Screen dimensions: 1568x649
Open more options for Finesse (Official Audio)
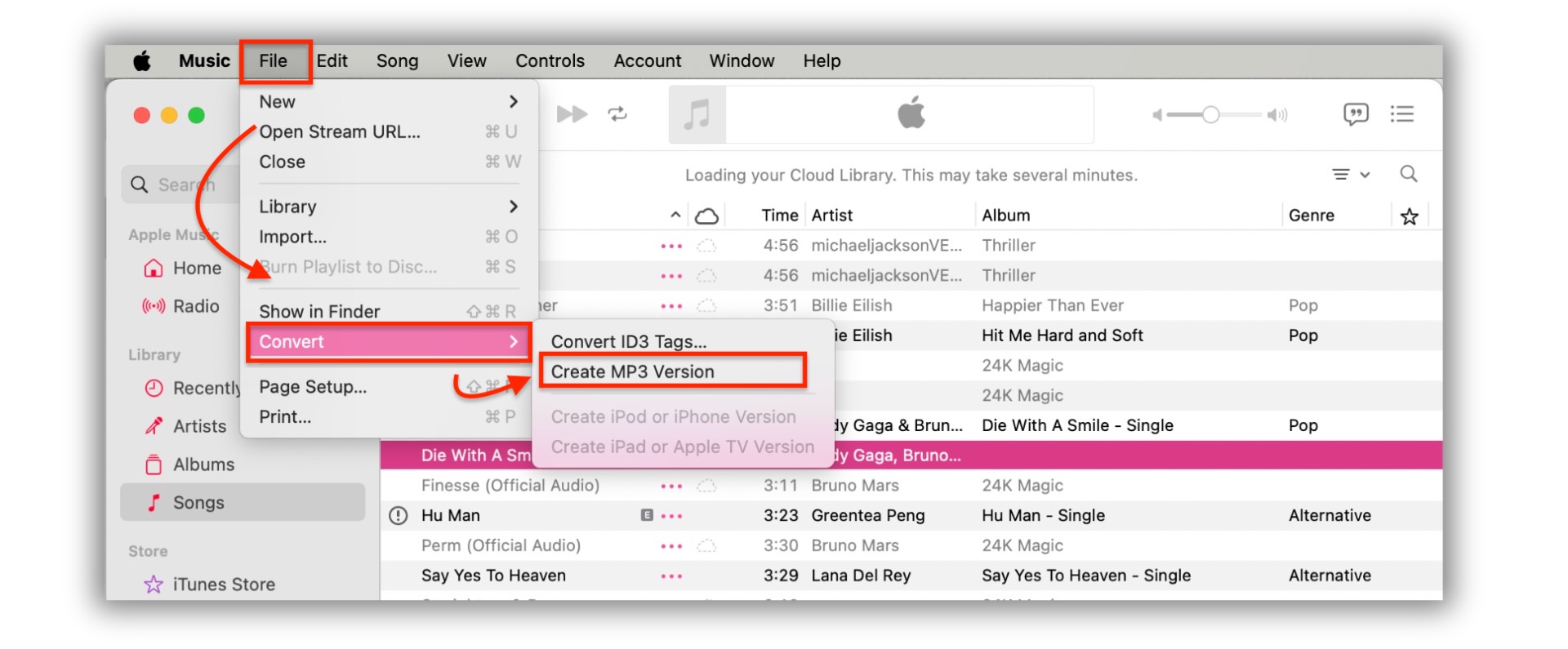click(671, 487)
